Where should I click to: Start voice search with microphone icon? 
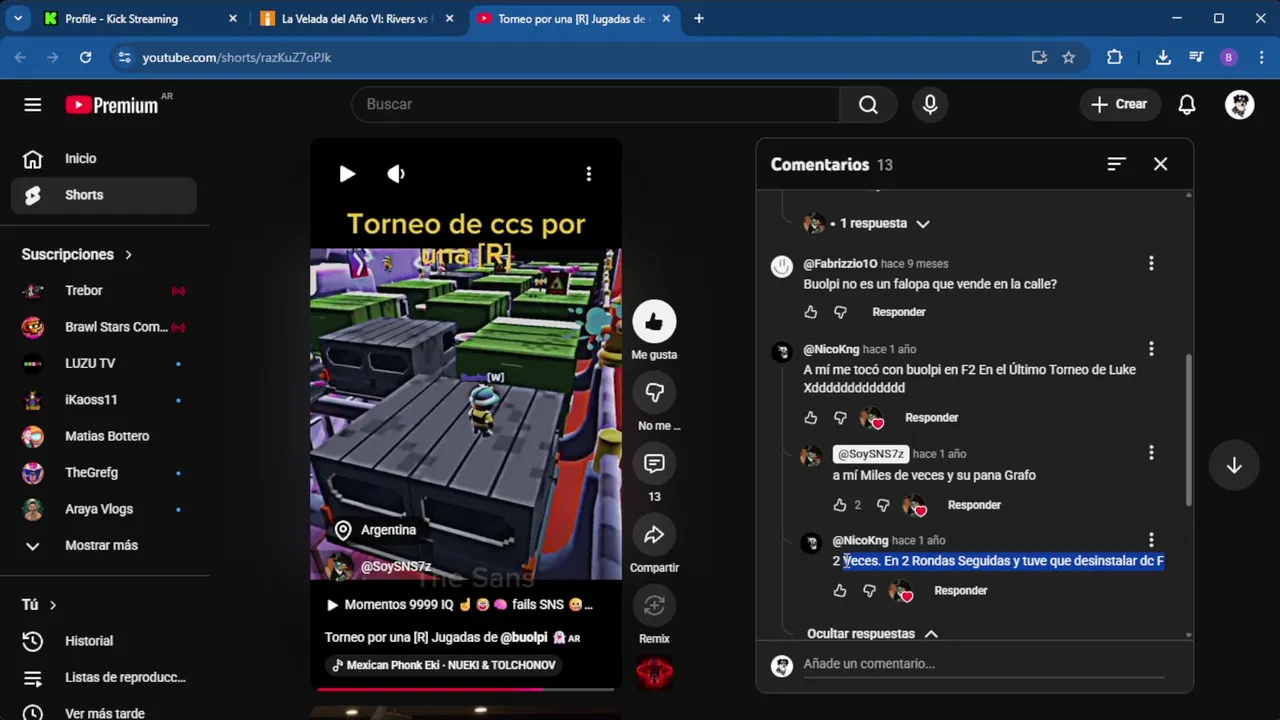[930, 104]
